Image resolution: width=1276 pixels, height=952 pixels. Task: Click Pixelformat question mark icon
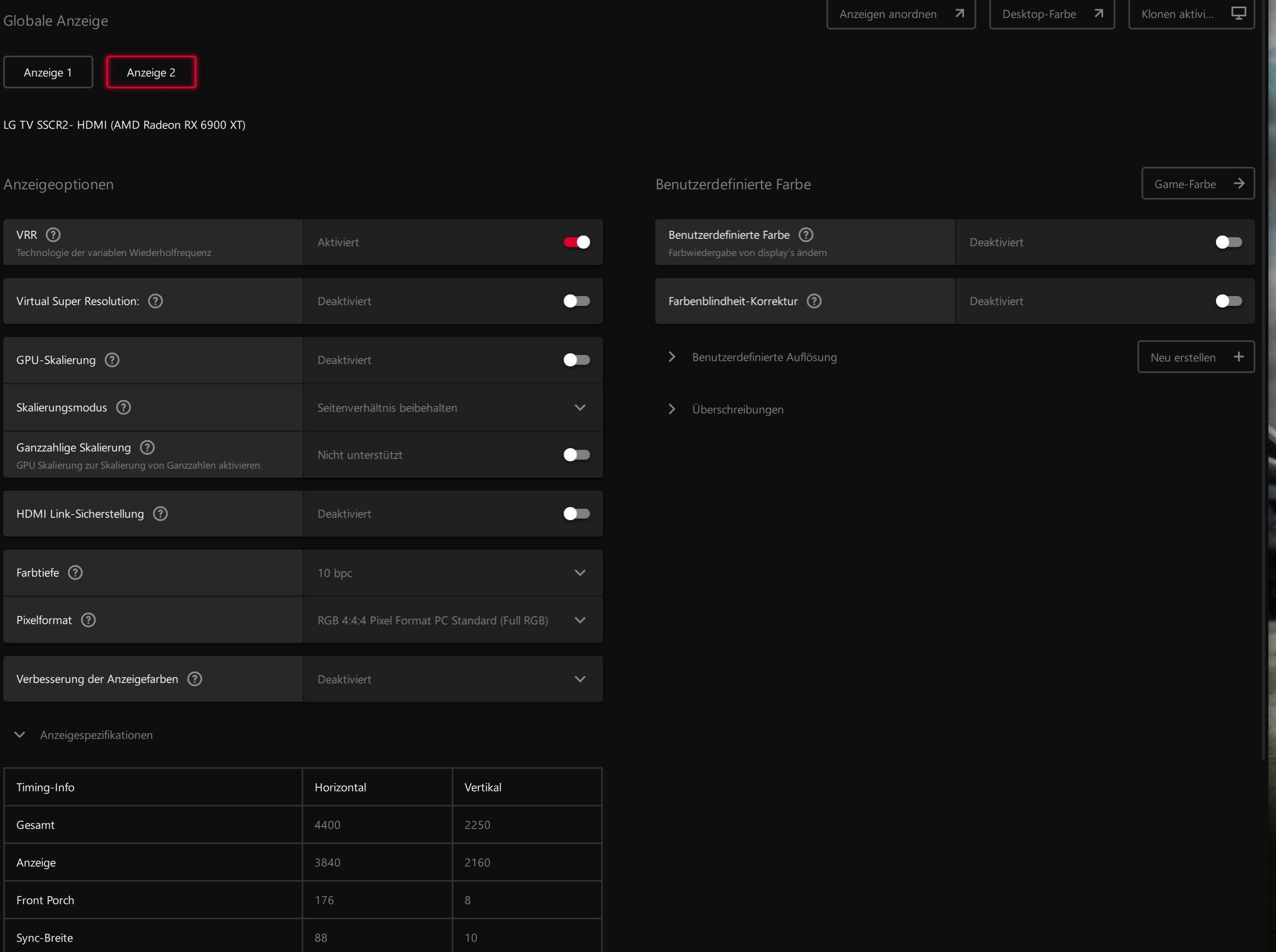point(88,620)
